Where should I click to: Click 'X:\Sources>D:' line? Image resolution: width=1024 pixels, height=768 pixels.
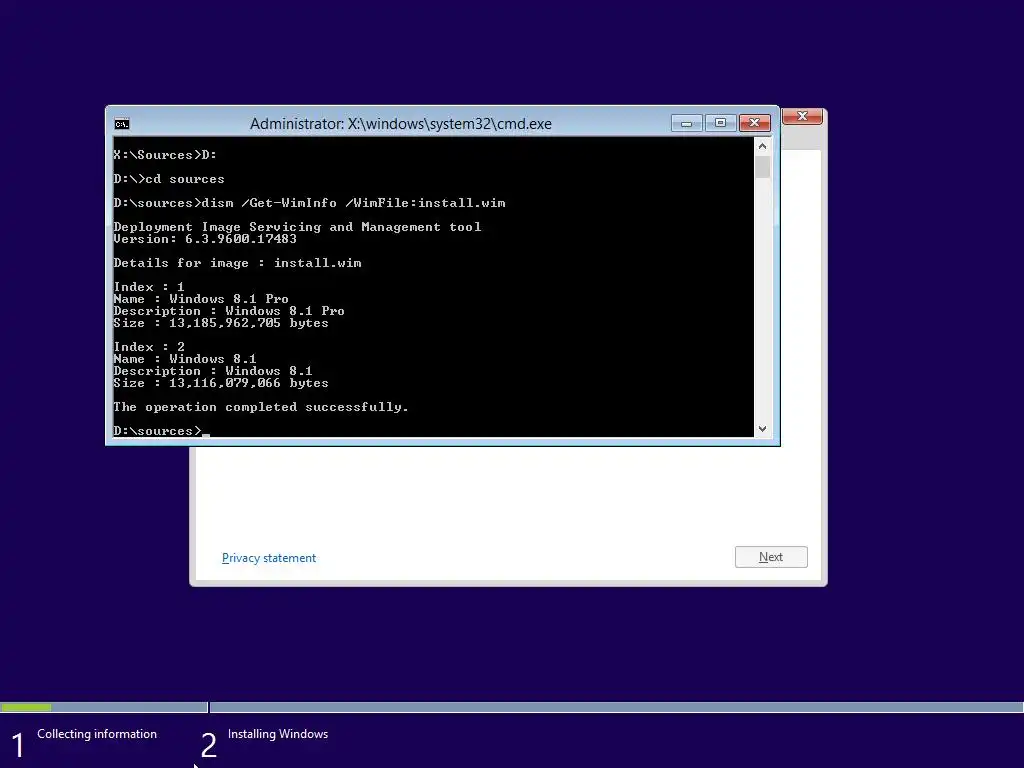click(165, 155)
